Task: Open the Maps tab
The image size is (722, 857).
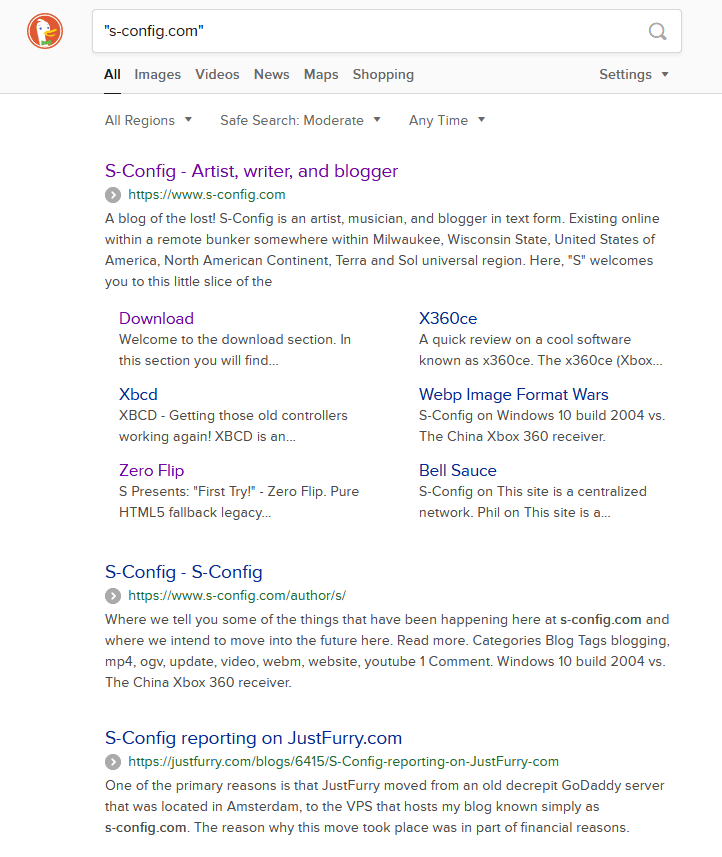Action: click(x=321, y=74)
